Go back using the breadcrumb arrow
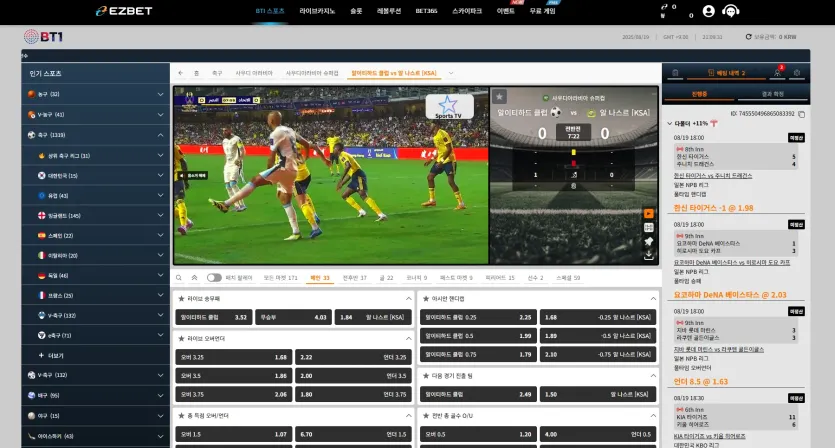 tap(181, 73)
